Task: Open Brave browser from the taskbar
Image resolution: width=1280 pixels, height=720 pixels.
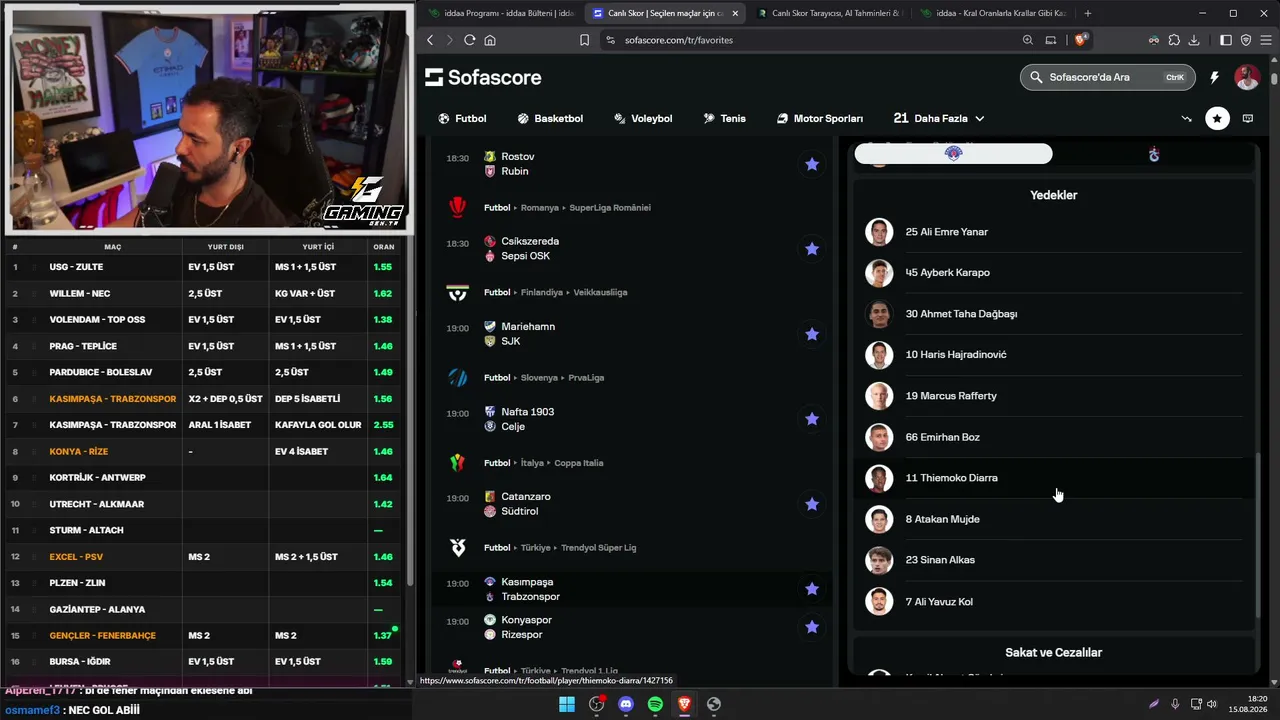Action: tap(684, 704)
